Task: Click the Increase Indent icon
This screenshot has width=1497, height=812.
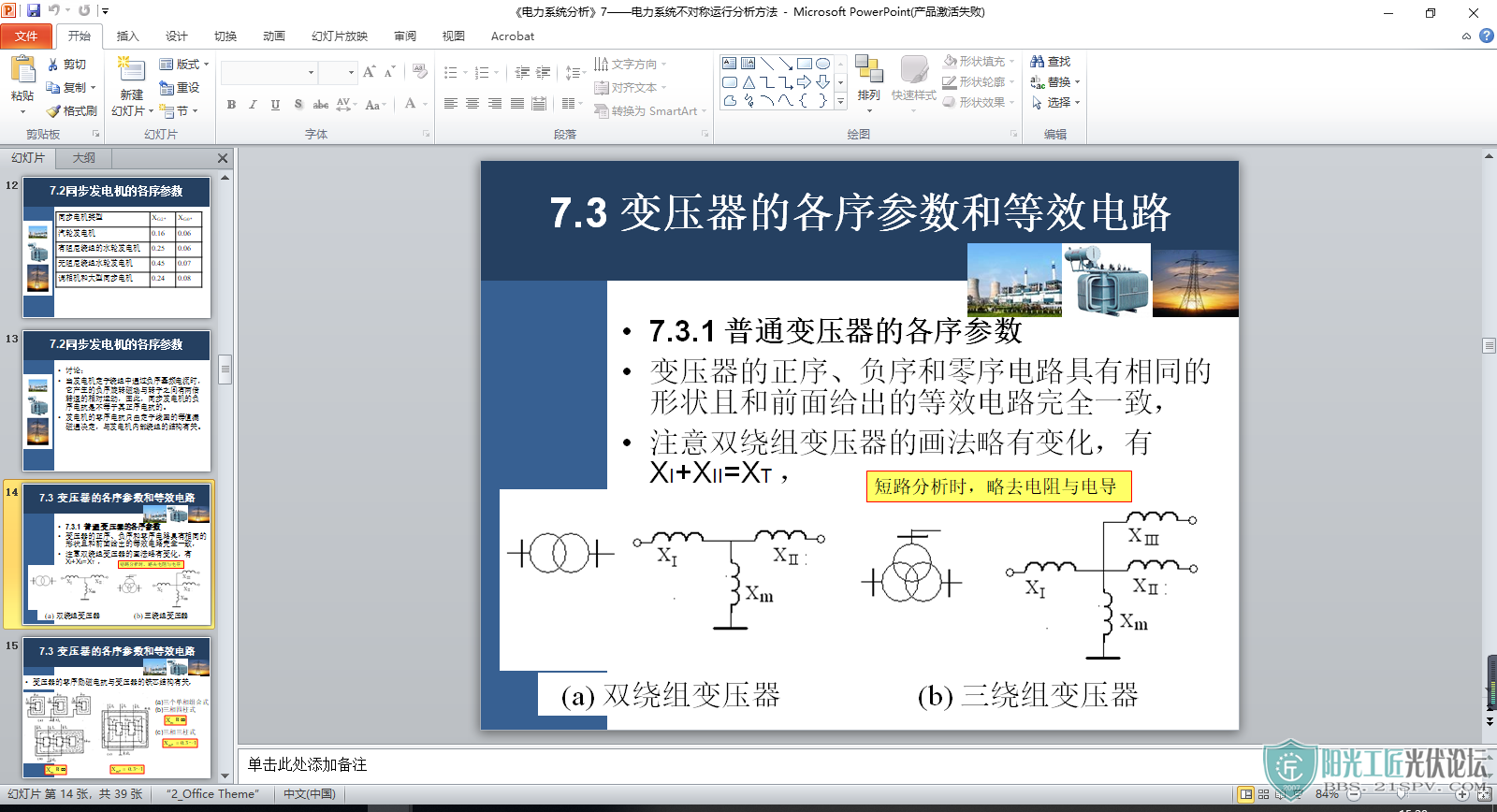Action: [543, 72]
